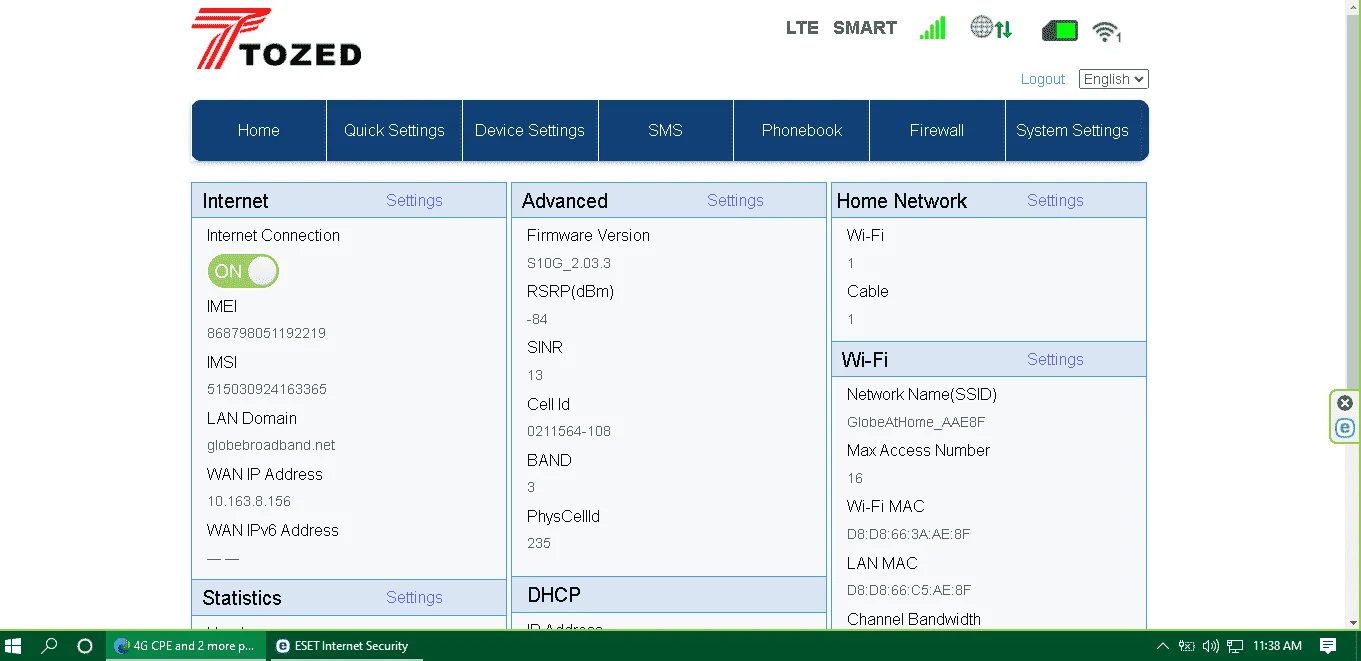Screen dimensions: 1361x661
Task: Click LAN MAC D8:D8:66:C5:AE:8F
Action: 909,590
